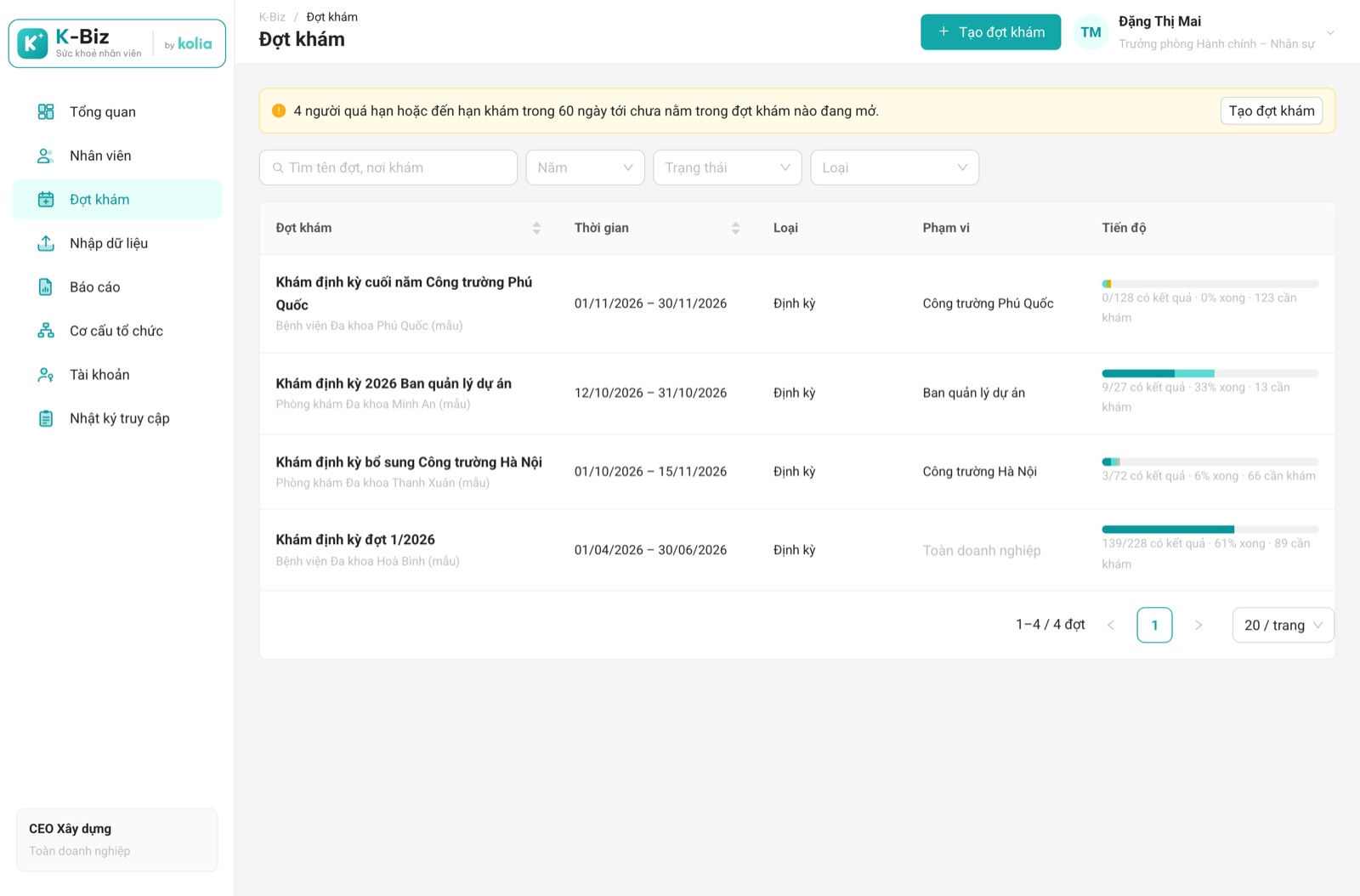Click Toàn doanh nghiệp scope cell in table

[982, 551]
